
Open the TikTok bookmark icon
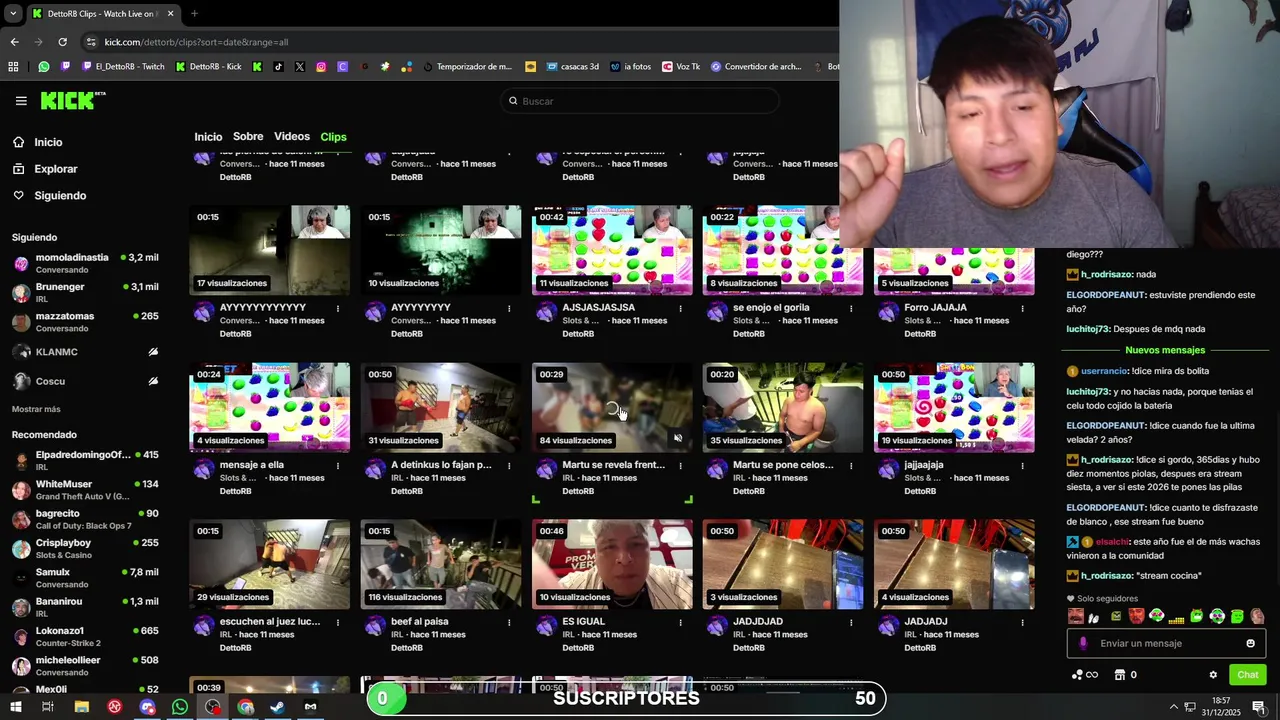[x=278, y=67]
